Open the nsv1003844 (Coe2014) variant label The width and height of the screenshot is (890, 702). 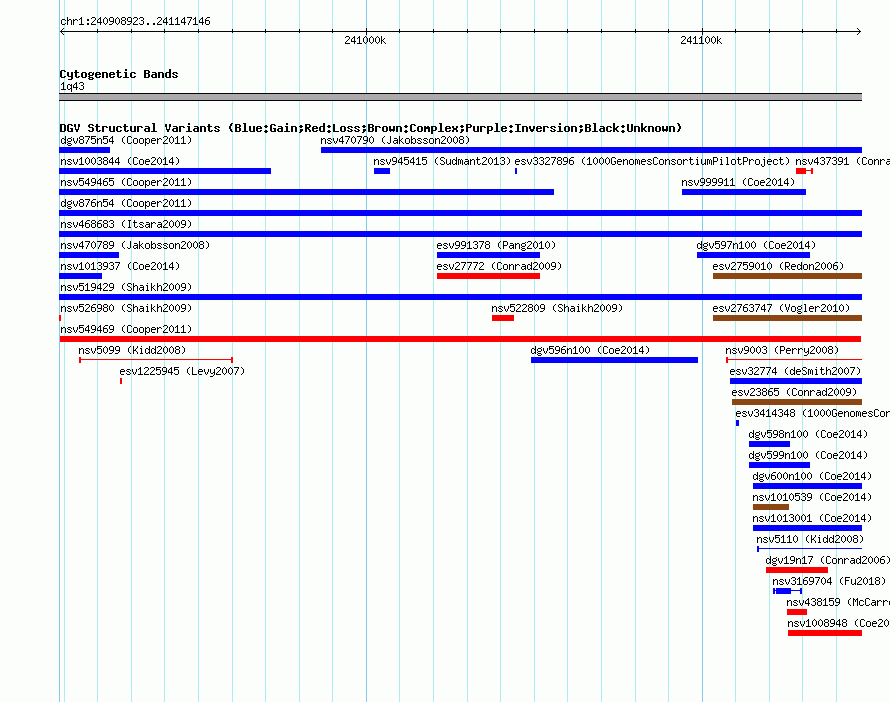click(120, 161)
